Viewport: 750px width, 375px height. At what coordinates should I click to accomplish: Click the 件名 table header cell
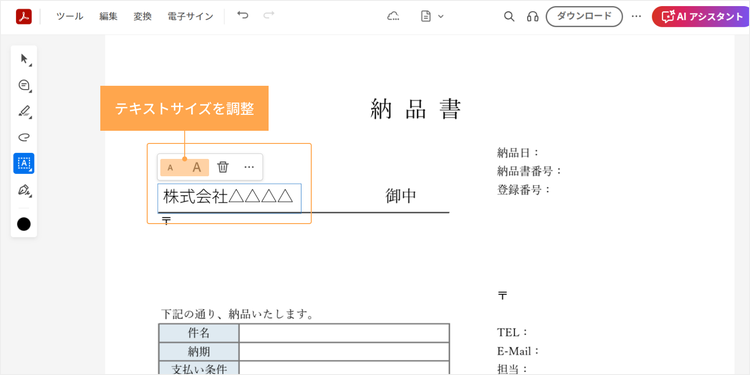click(199, 333)
